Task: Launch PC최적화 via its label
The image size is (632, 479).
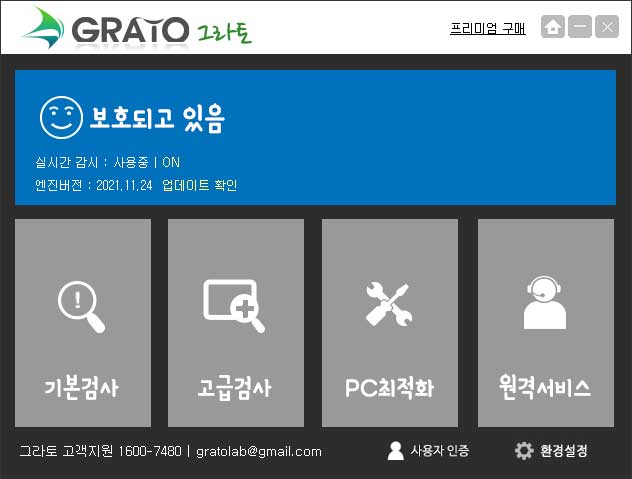Action: [x=389, y=388]
